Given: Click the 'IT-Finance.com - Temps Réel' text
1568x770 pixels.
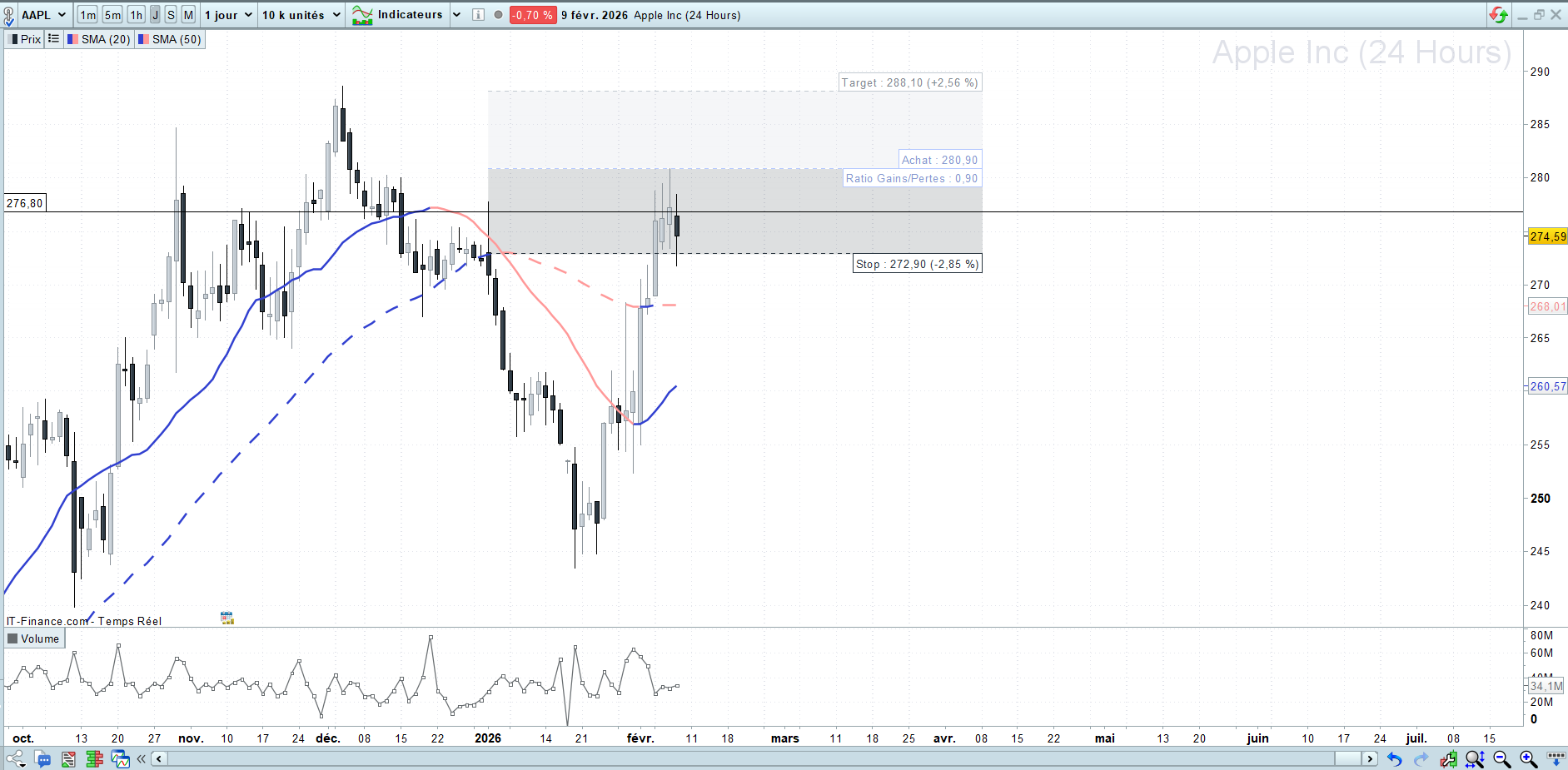Looking at the screenshot, I should pos(84,621).
